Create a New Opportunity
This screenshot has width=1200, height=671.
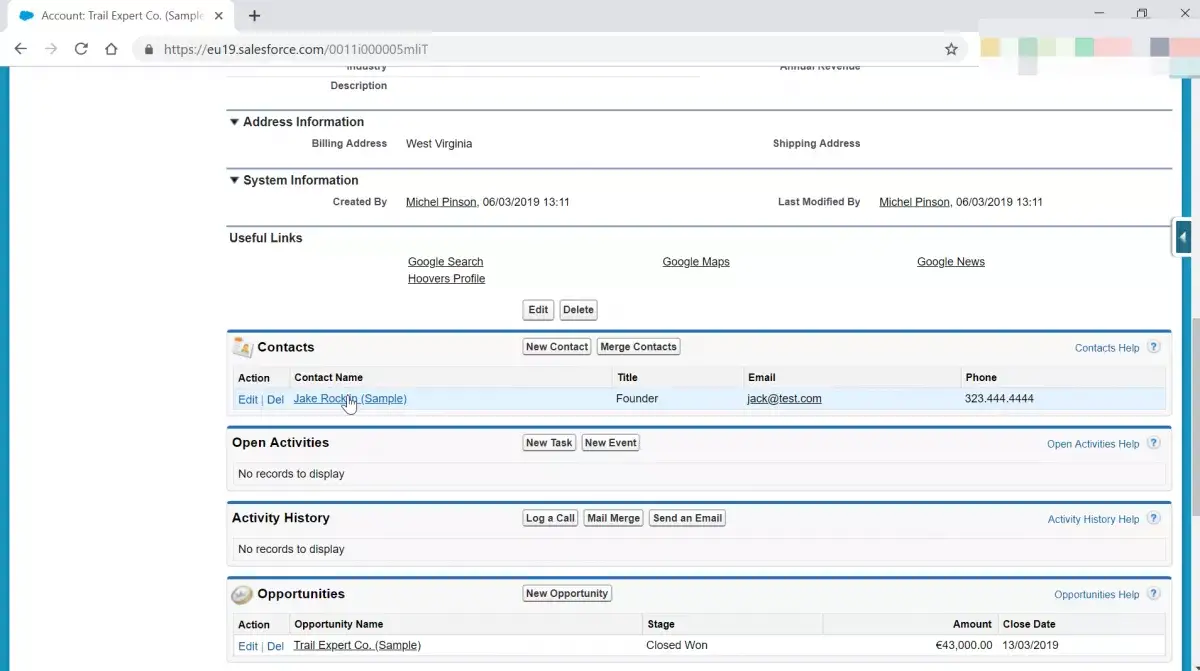tap(567, 594)
